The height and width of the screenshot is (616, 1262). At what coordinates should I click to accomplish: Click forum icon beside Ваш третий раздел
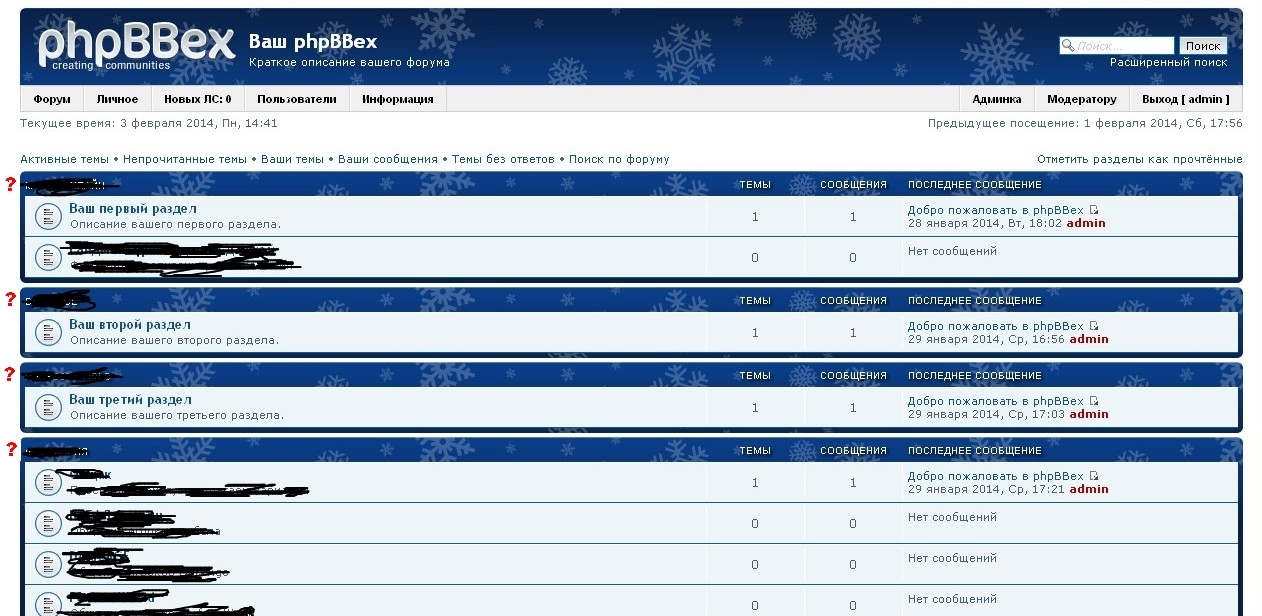pos(47,407)
